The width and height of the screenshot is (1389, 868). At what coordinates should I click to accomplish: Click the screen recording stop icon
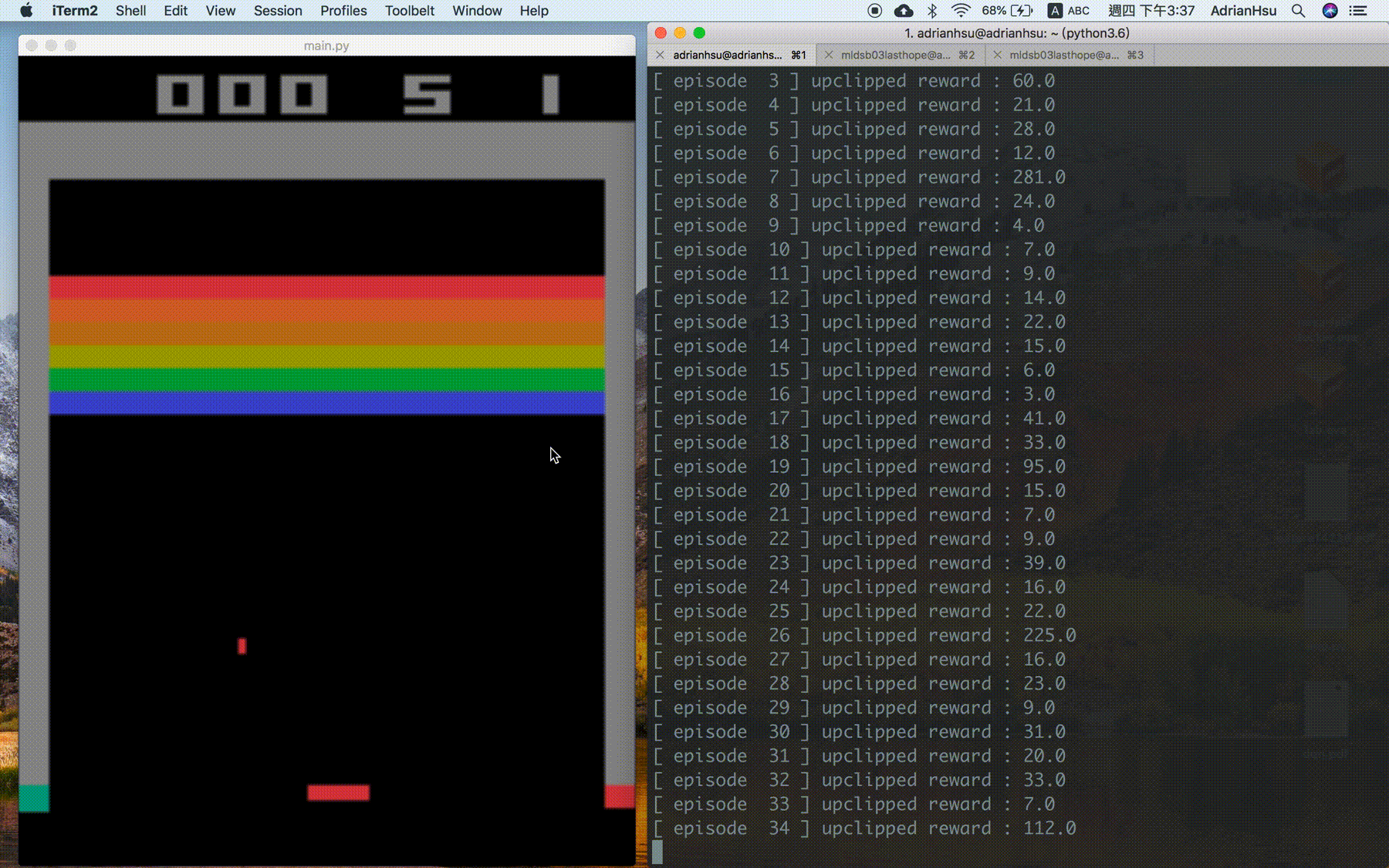[874, 11]
